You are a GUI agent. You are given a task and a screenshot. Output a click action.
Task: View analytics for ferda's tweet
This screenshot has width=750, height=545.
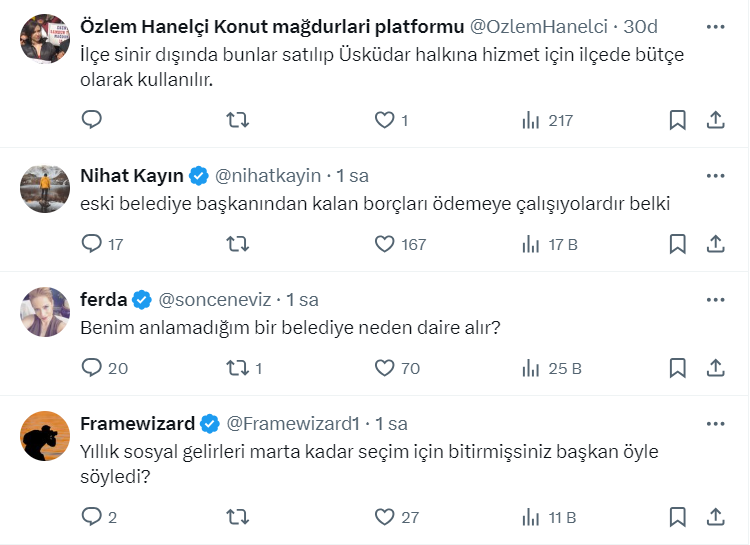[x=531, y=368]
